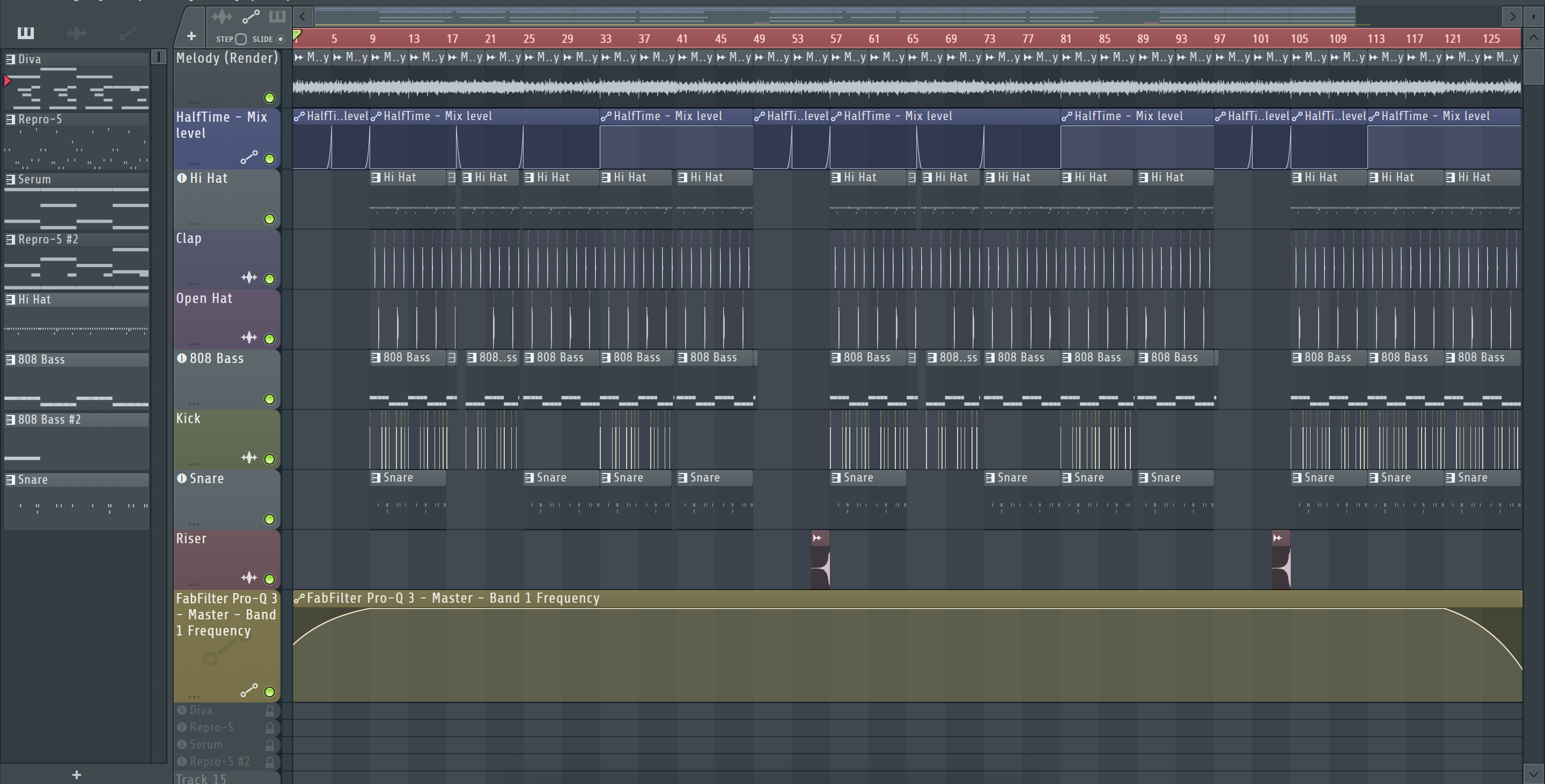Open Kick track options dots

(194, 463)
